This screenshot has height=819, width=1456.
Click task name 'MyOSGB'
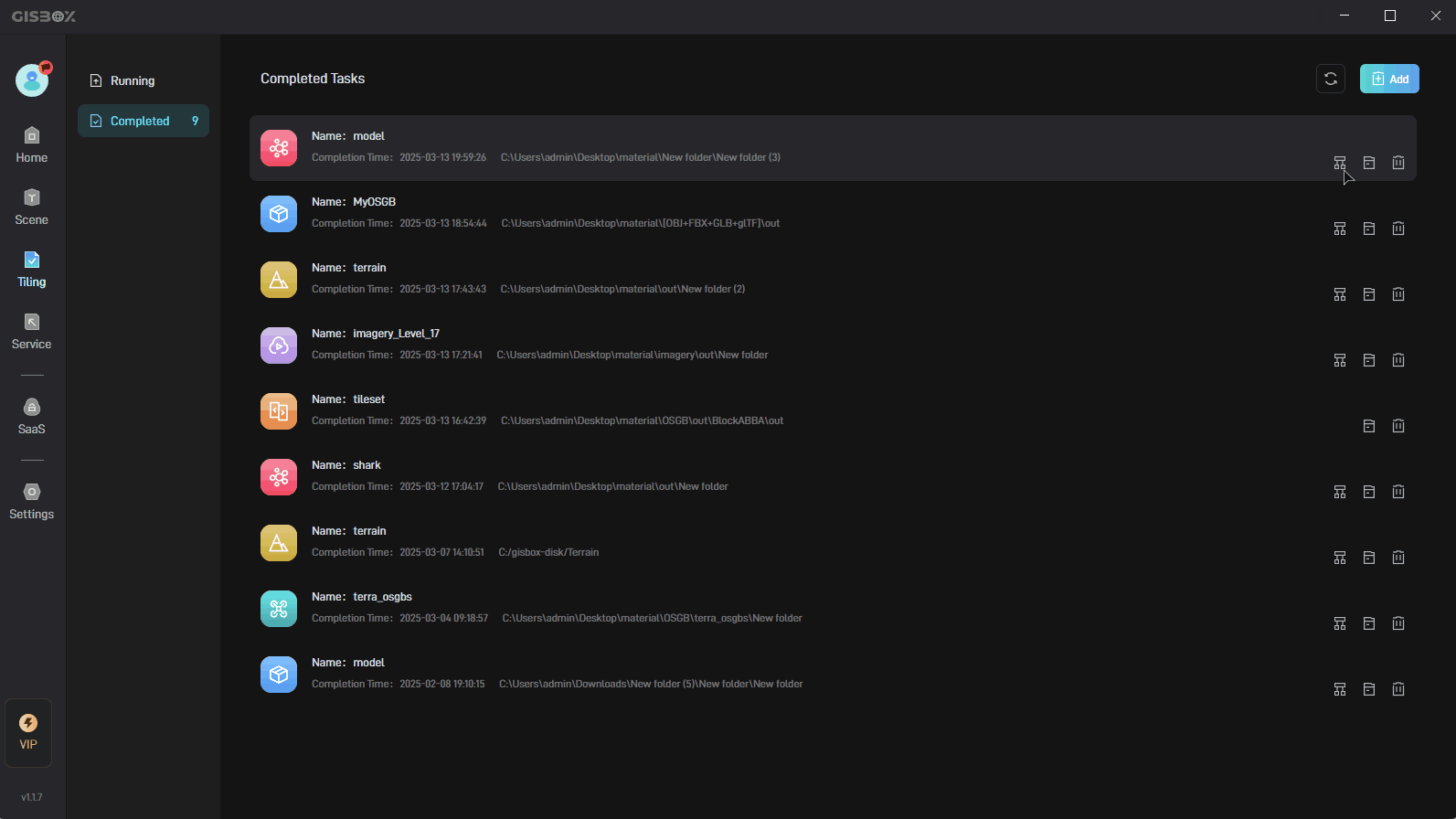375,202
